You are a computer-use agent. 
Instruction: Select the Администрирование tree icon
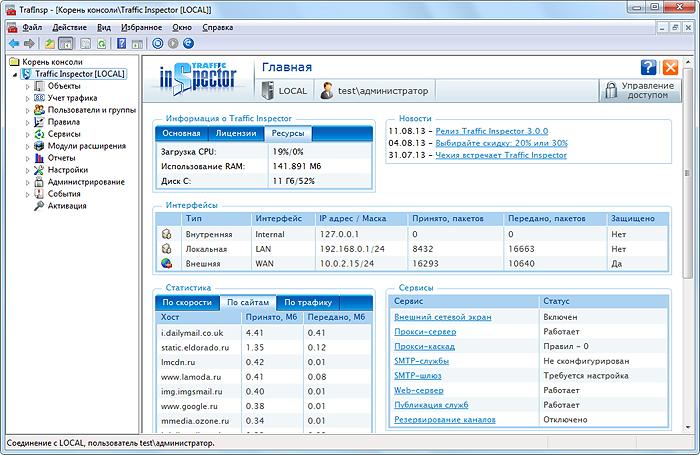tap(39, 182)
